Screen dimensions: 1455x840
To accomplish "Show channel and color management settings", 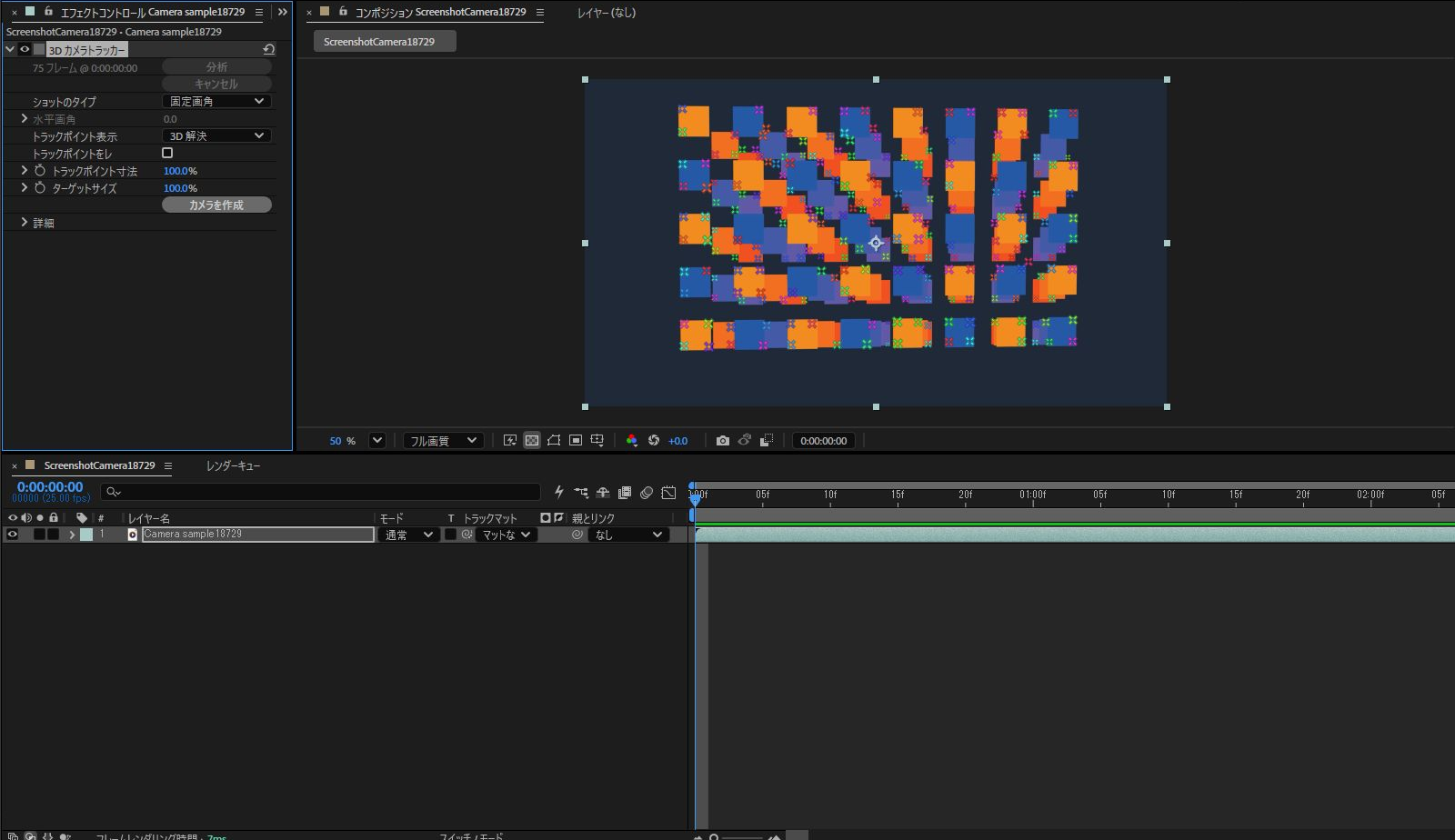I will [632, 440].
